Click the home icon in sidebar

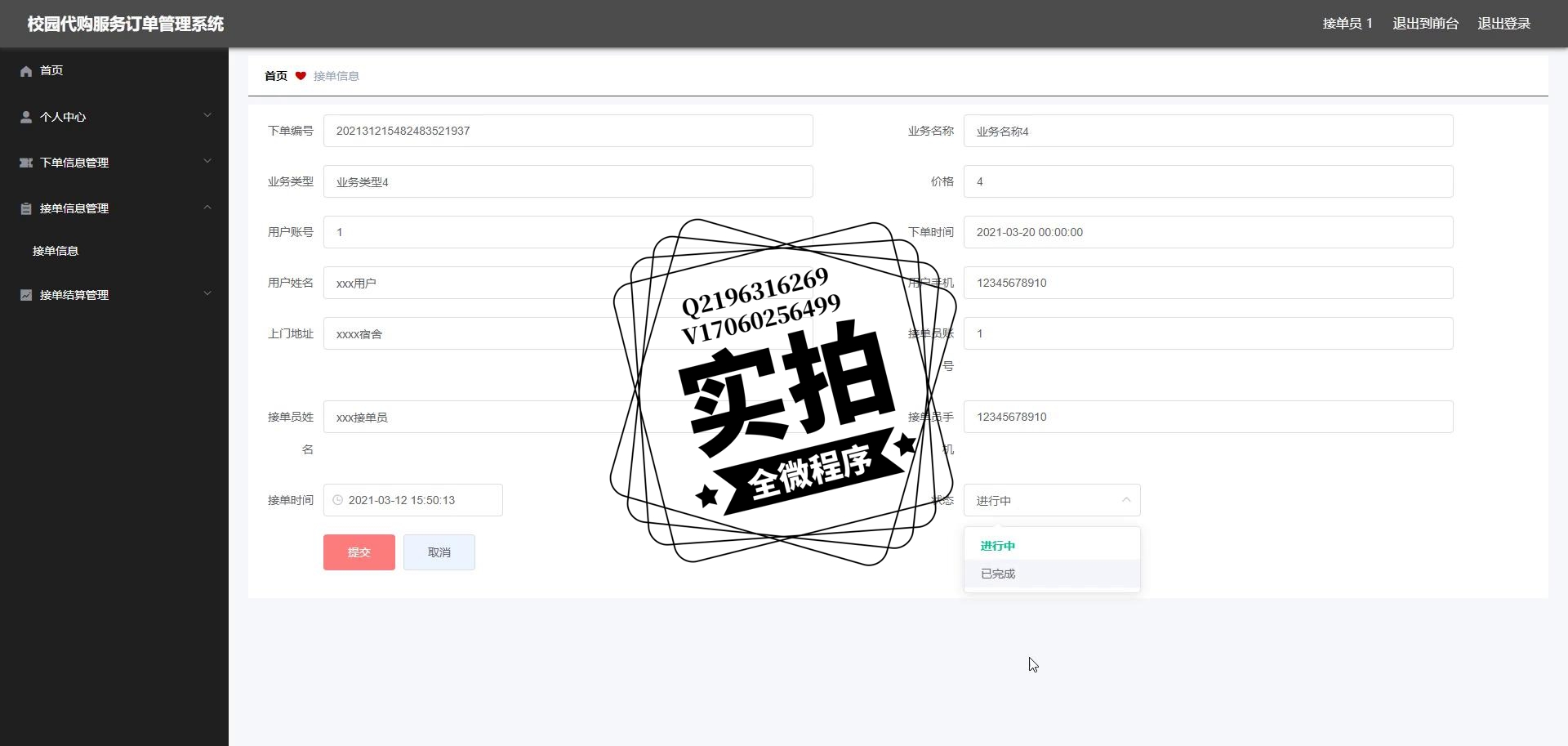tap(26, 71)
